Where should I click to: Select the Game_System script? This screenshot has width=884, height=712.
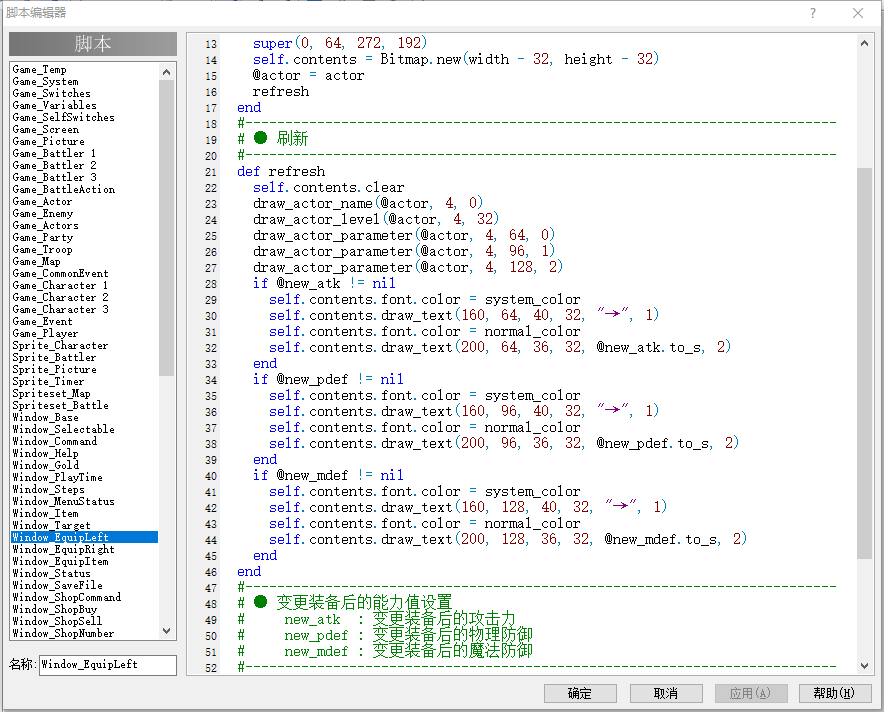[x=85, y=81]
